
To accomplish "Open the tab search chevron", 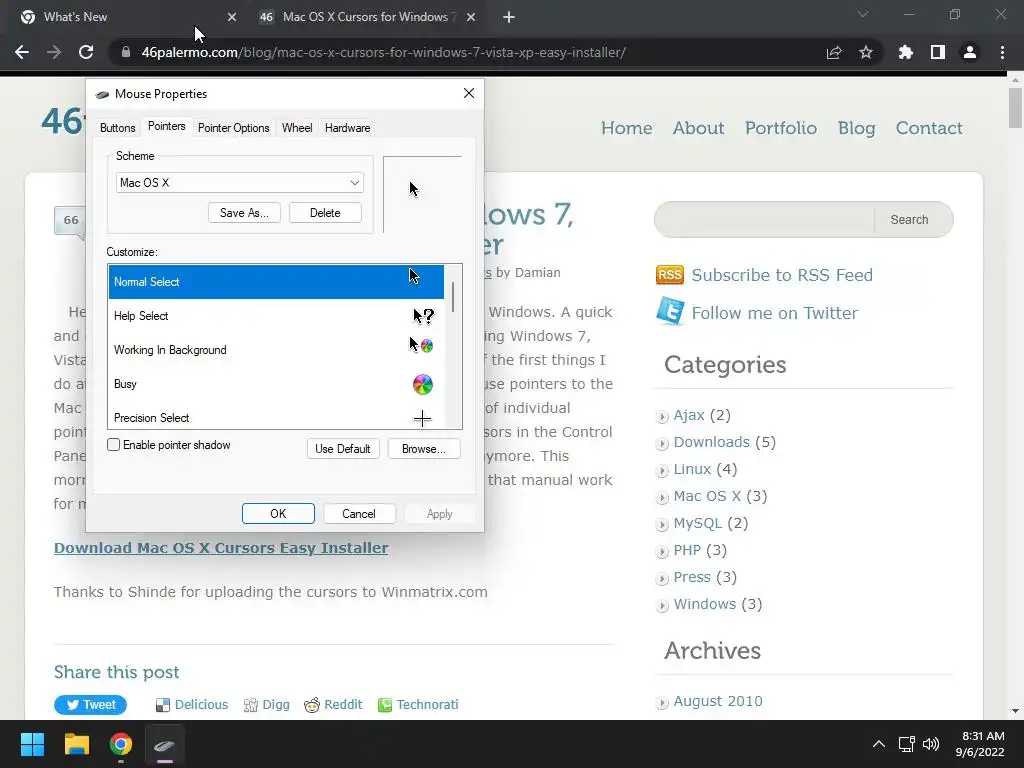I will 863,14.
